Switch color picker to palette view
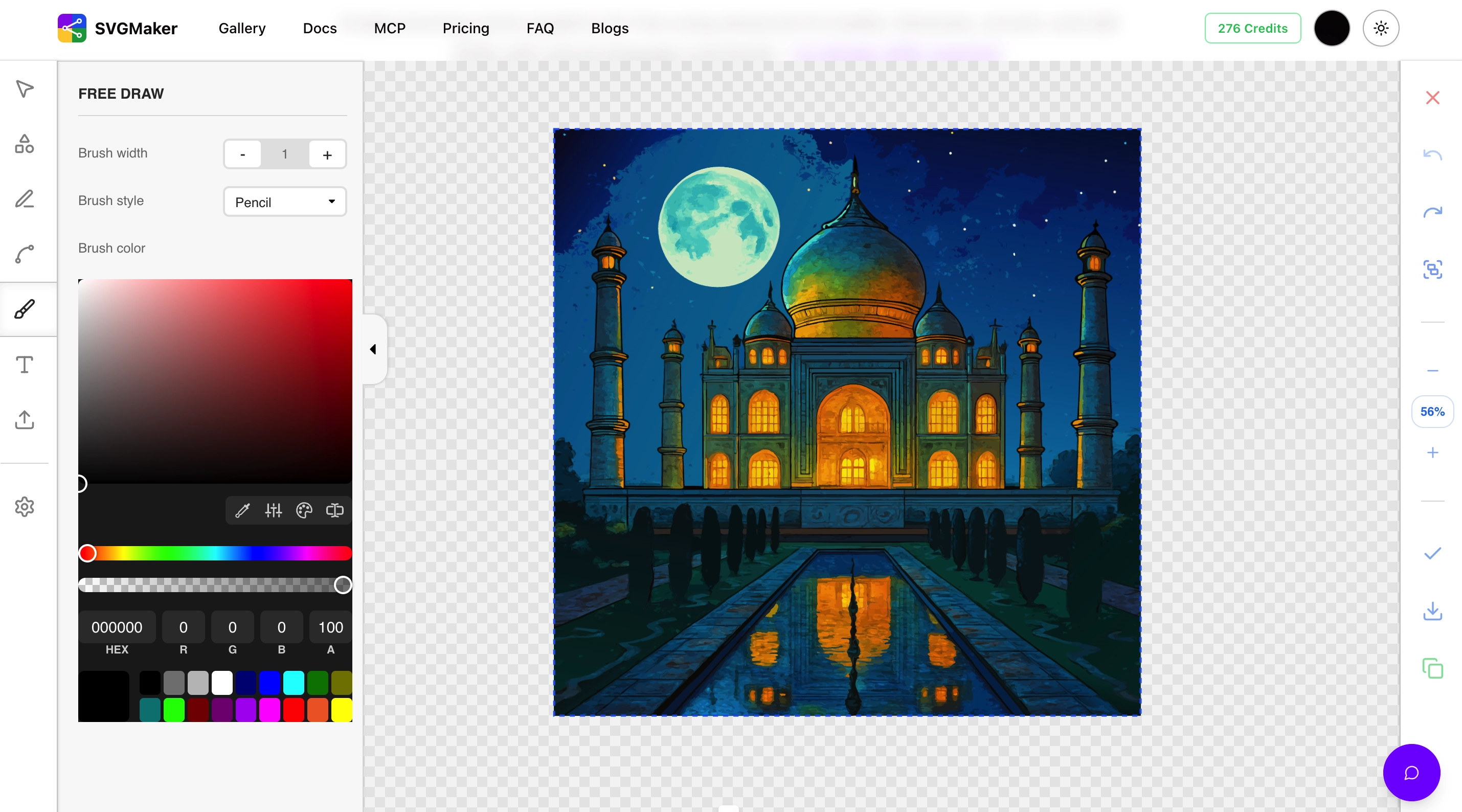1462x812 pixels. click(304, 510)
